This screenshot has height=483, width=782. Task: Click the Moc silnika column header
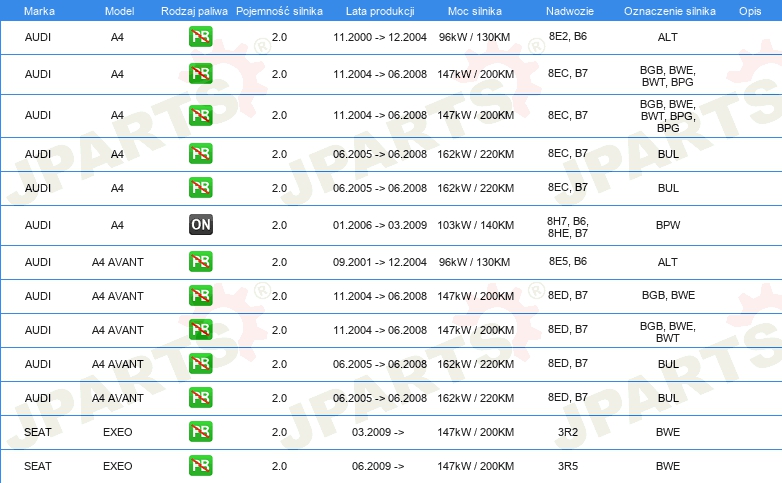point(475,11)
